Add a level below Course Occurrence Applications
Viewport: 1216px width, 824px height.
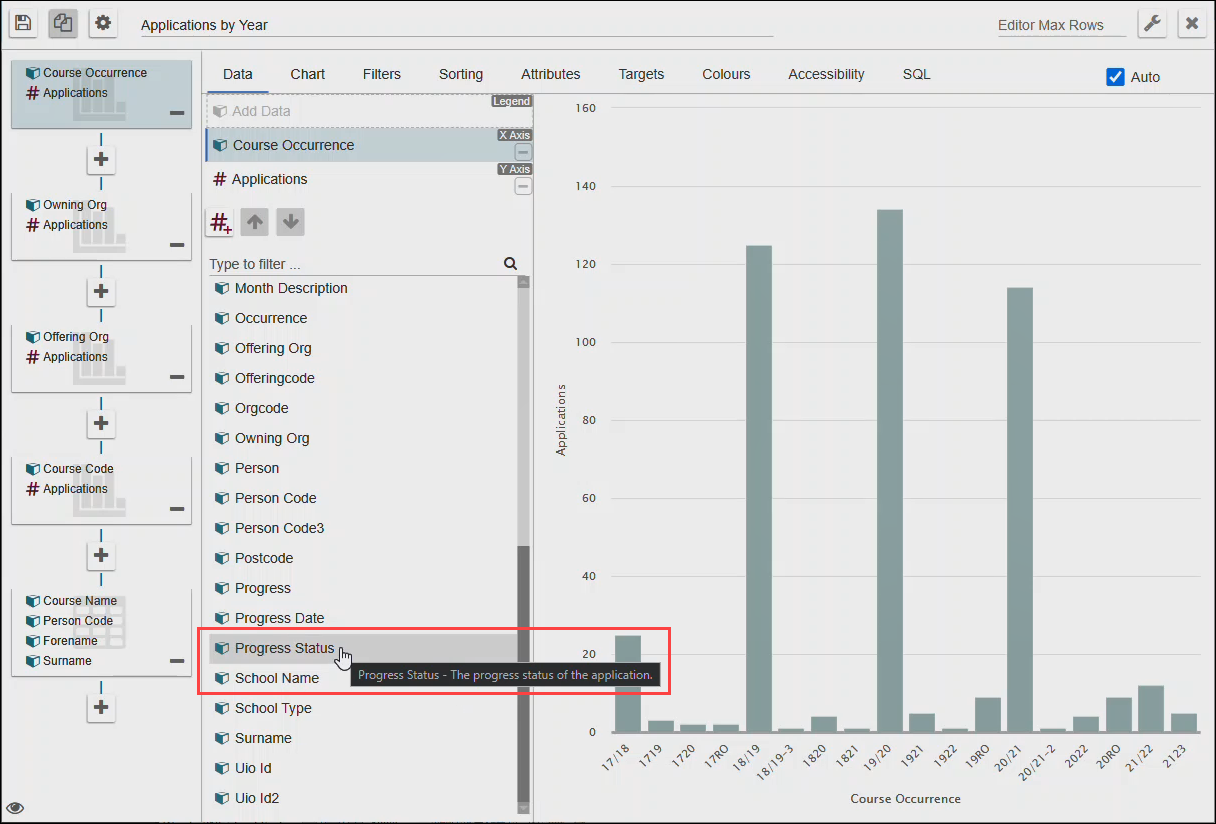coord(100,159)
